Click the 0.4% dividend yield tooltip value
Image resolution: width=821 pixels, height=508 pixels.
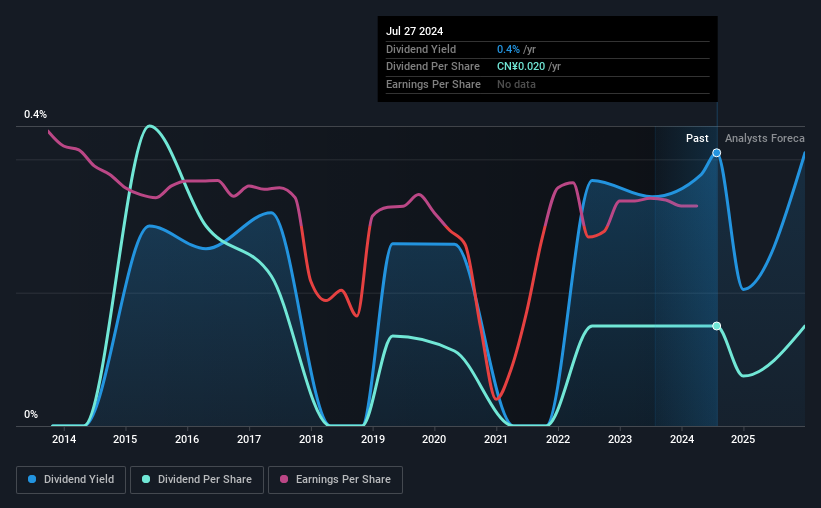508,49
